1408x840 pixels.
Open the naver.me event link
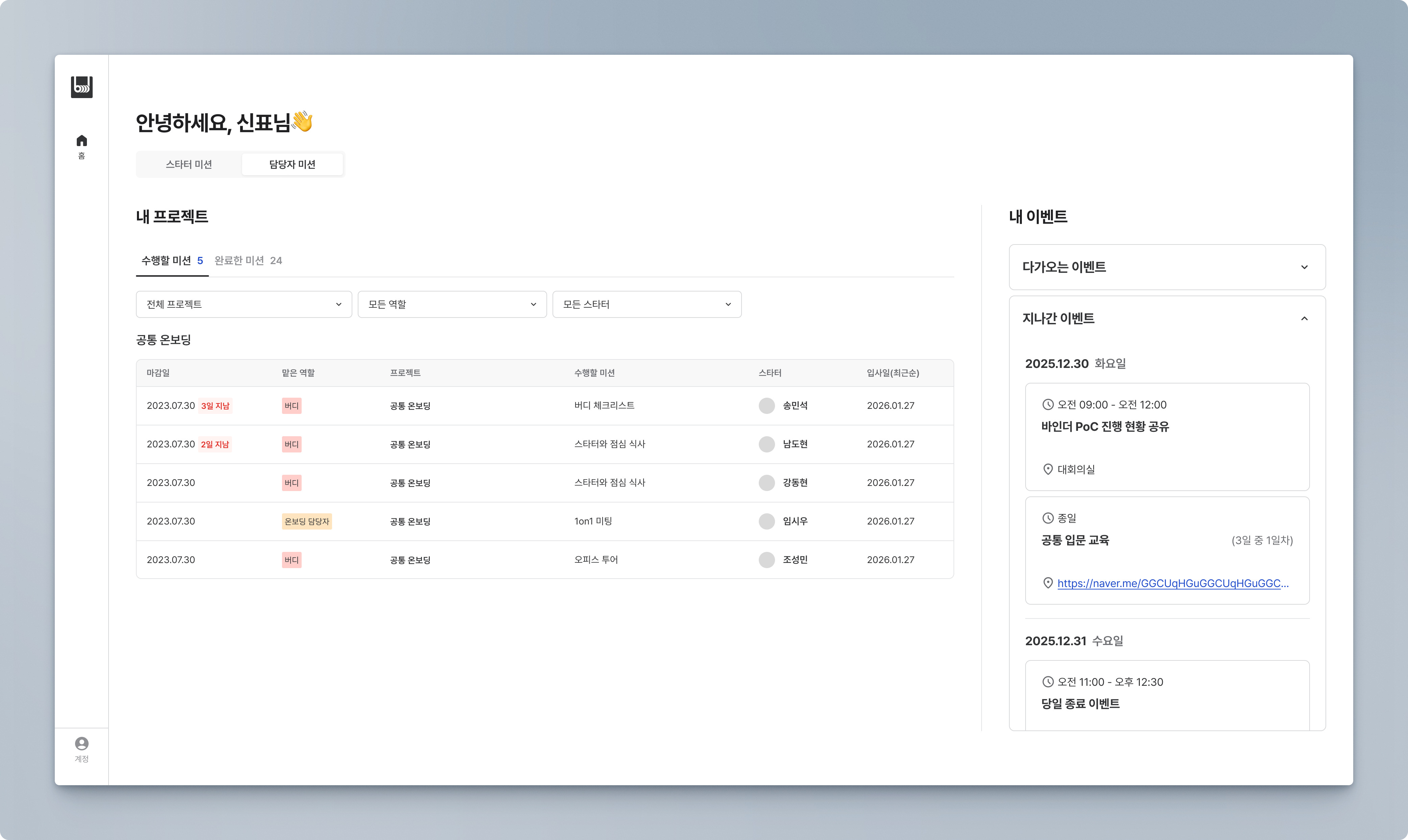coord(1172,584)
